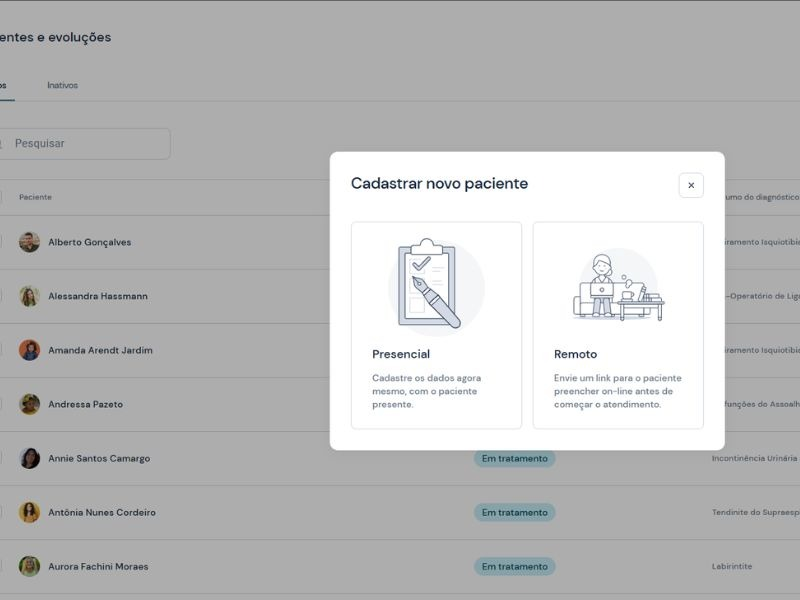The image size is (800, 600).
Task: Open Aurora Fachini Moraes avatar photo
Action: (x=29, y=566)
